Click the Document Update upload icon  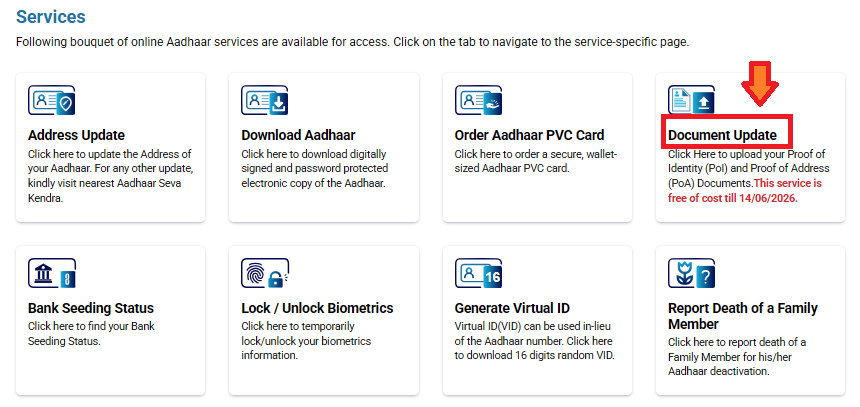(691, 102)
